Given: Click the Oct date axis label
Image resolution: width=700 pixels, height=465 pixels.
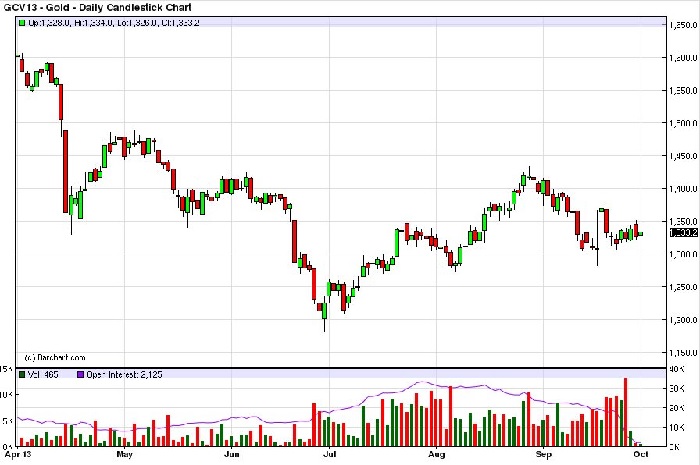Looking at the screenshot, I should pos(641,454).
